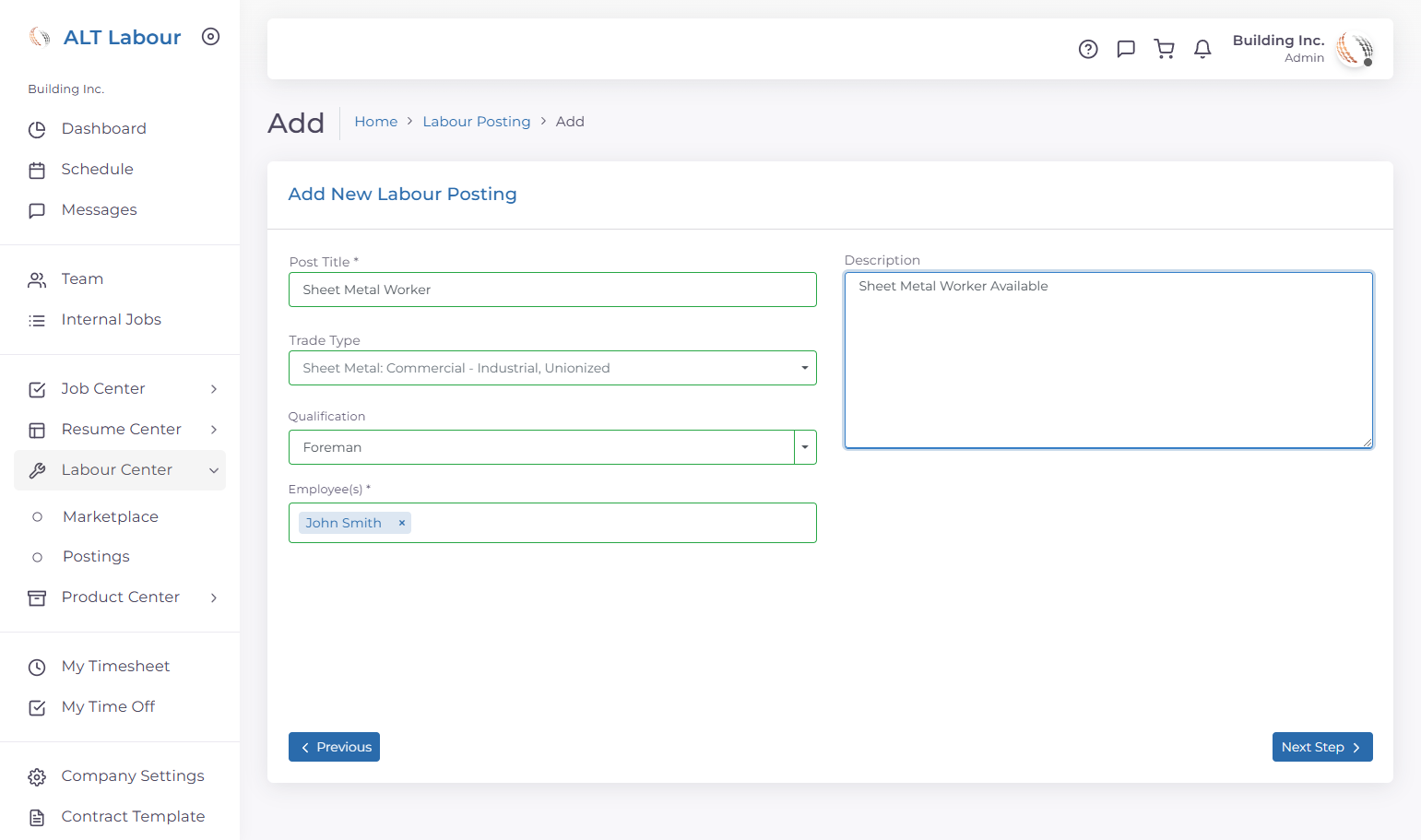Click into the Post Title input field

(x=552, y=290)
